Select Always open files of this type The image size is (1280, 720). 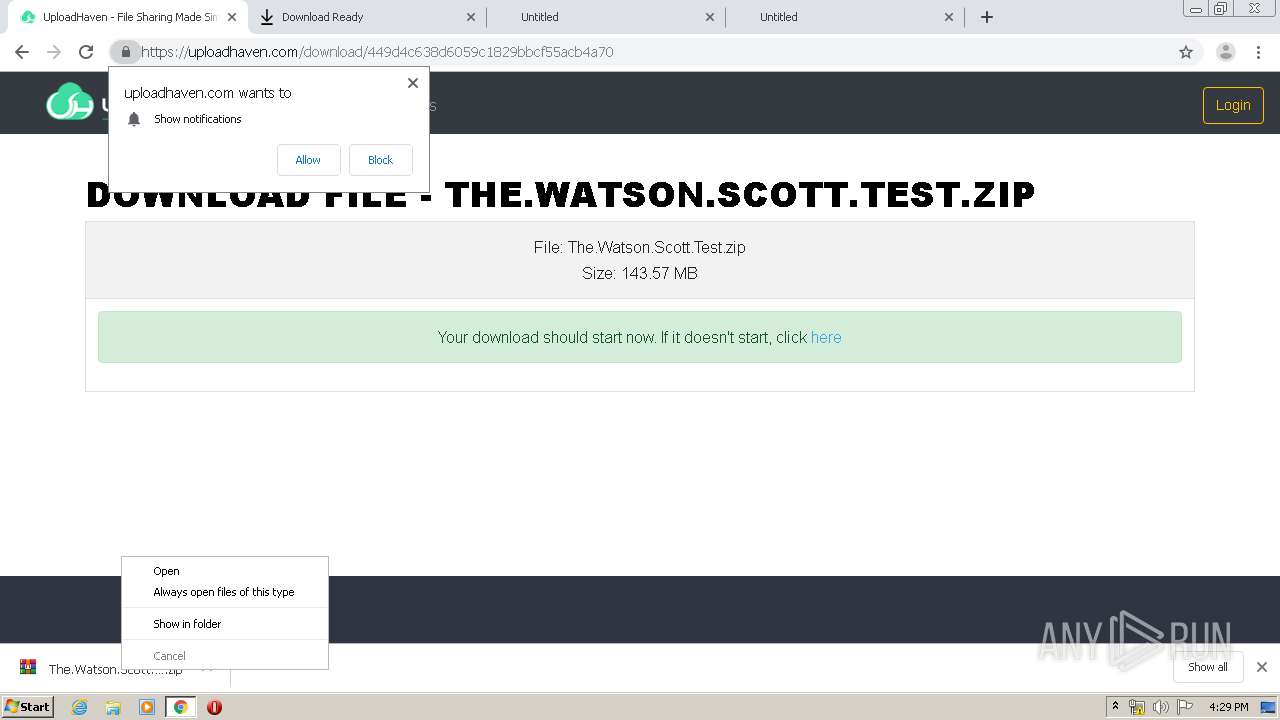(x=224, y=592)
